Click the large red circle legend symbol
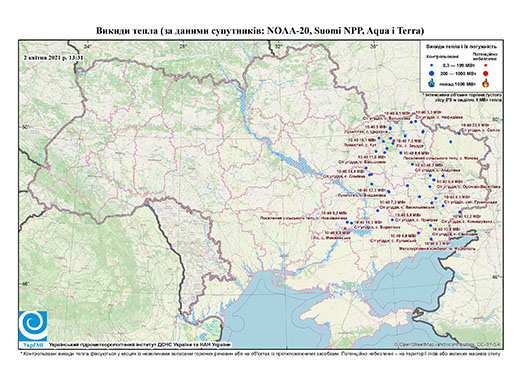 tap(486, 73)
